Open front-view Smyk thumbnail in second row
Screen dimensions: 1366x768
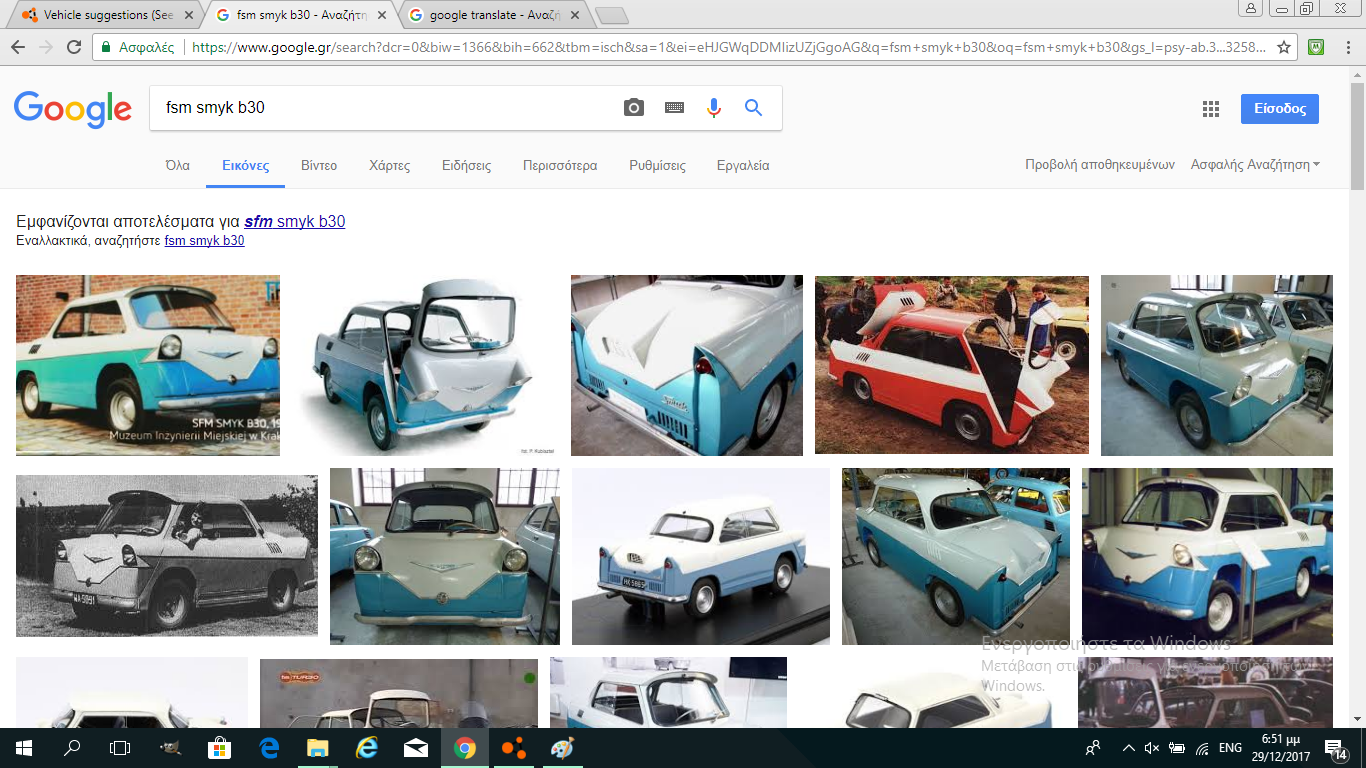(444, 556)
